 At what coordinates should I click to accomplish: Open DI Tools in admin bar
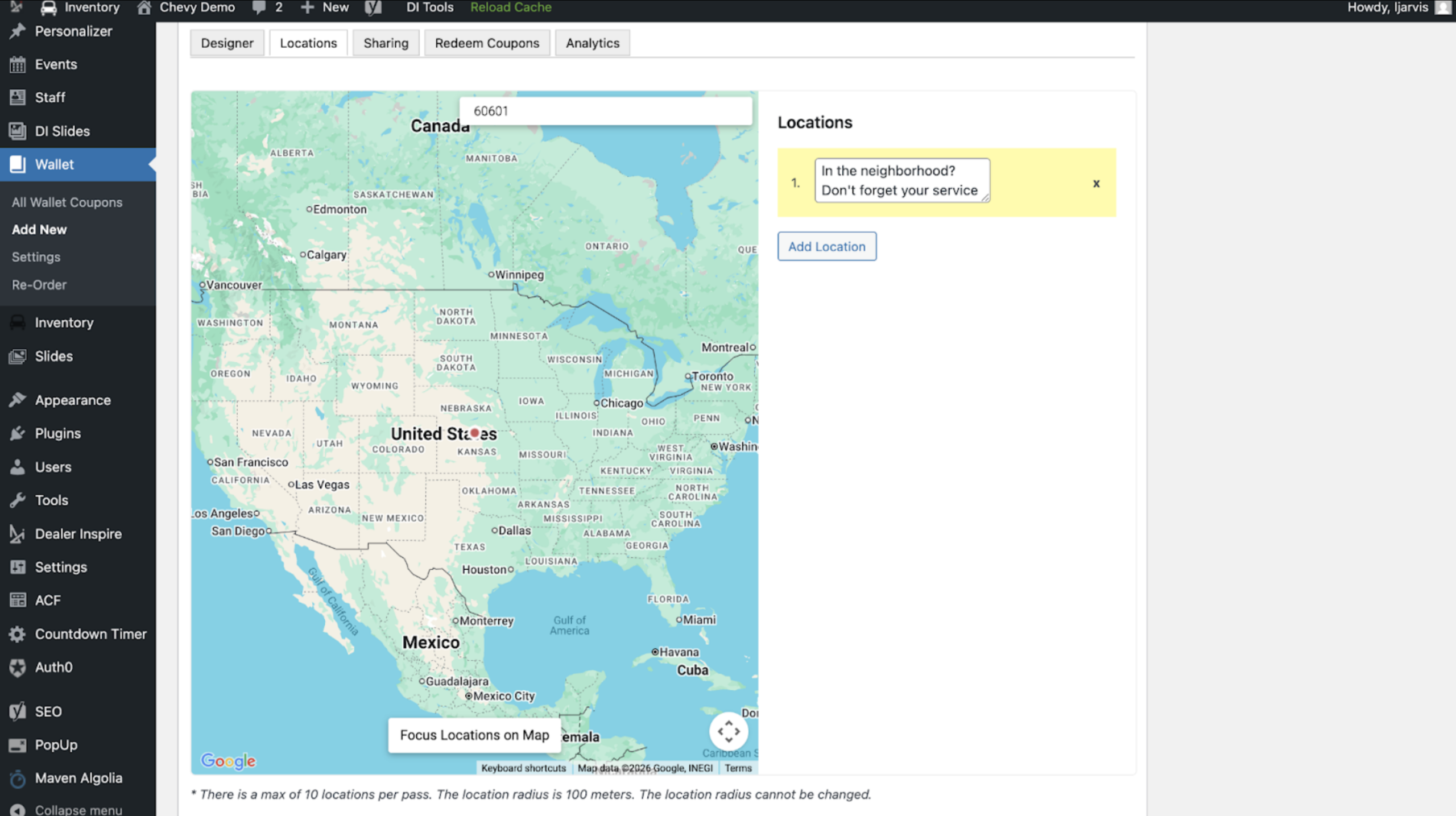[429, 7]
